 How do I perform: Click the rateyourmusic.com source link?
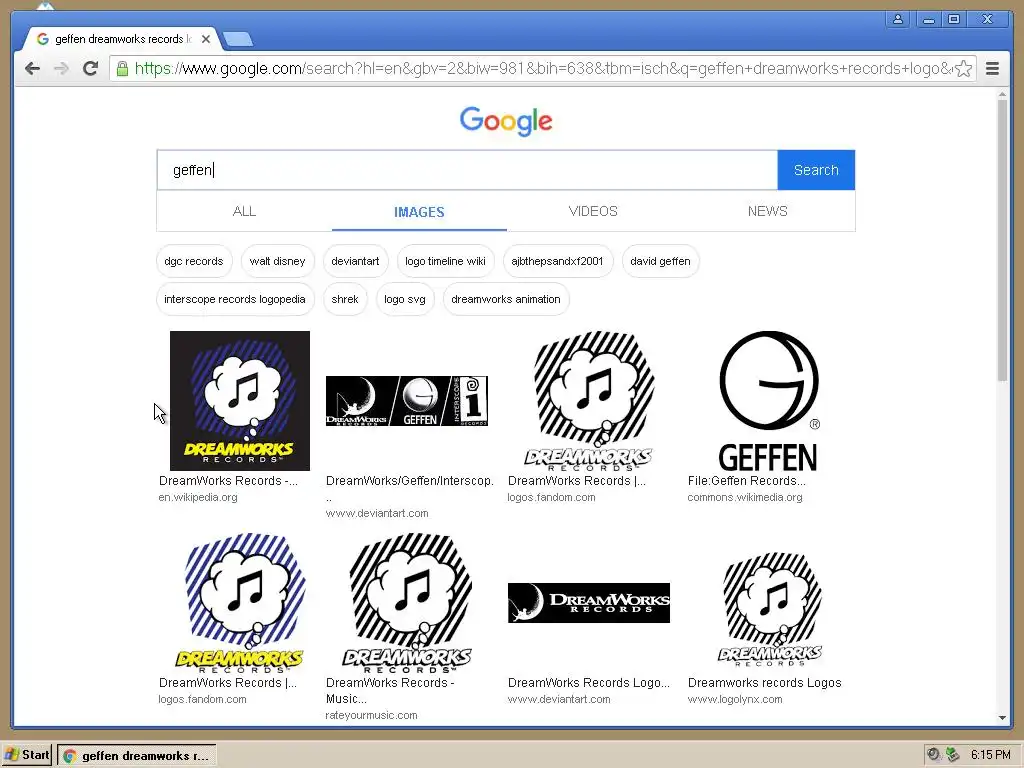(371, 716)
